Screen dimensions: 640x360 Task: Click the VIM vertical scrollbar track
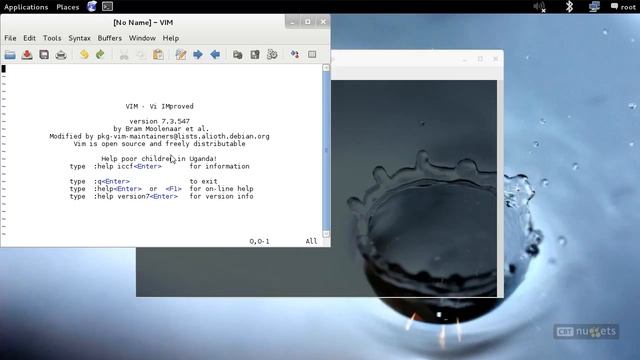(x=326, y=151)
